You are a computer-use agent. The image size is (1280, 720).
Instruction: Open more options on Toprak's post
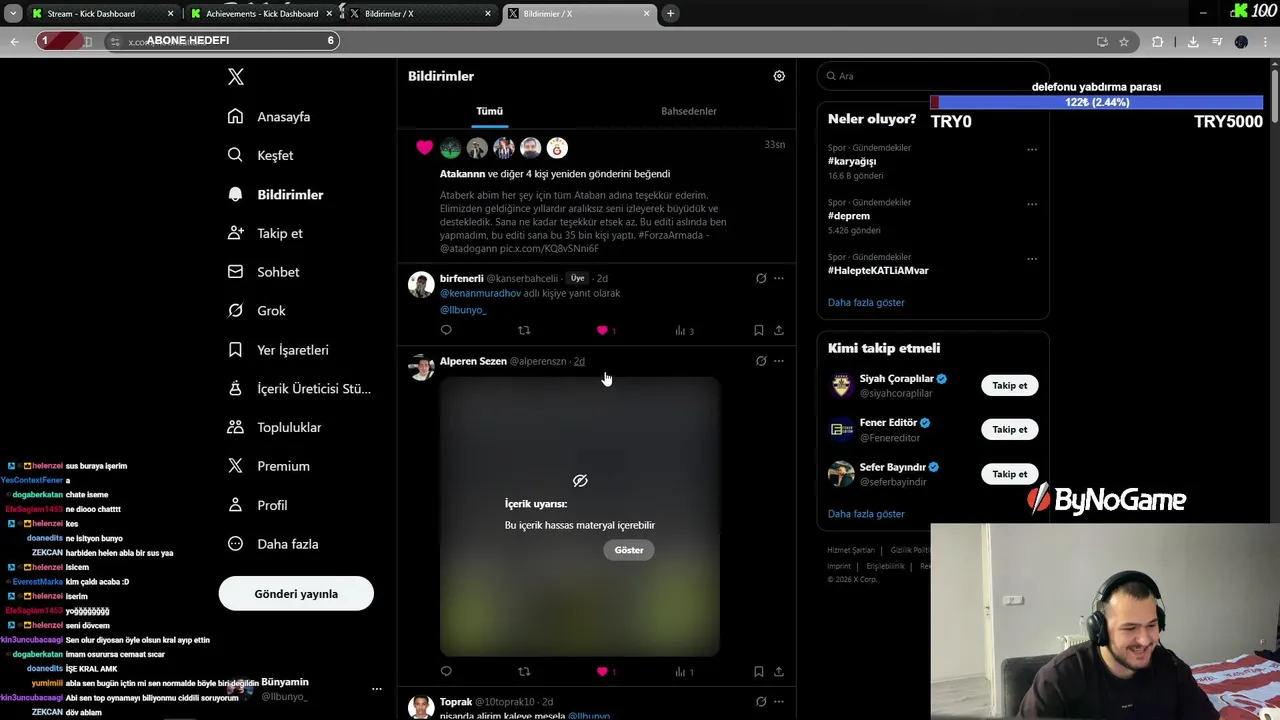tap(779, 702)
